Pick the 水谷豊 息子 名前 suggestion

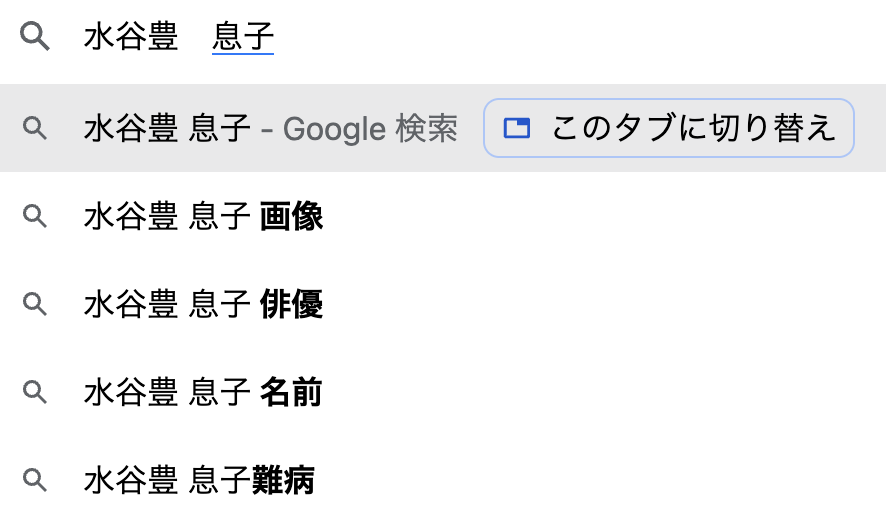click(443, 392)
